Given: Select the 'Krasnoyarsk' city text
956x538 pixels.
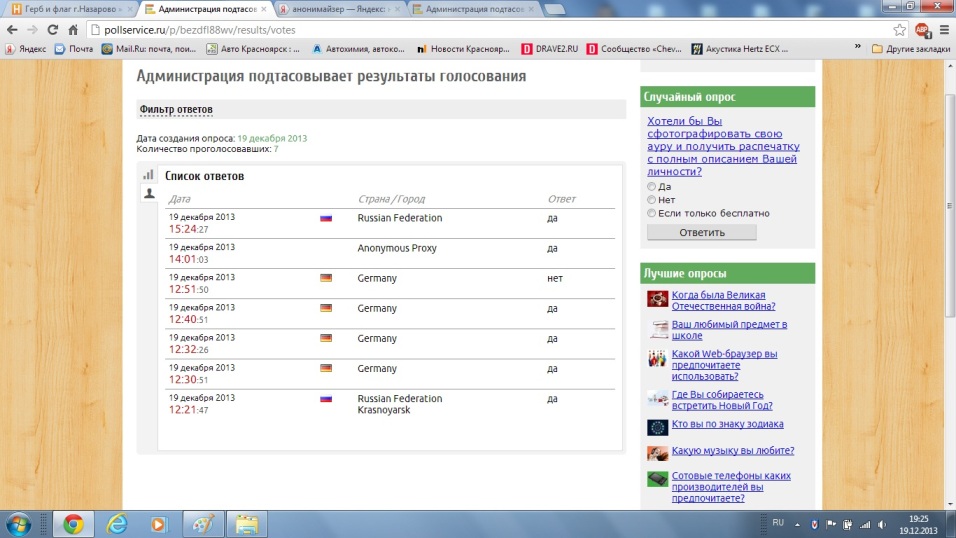Looking at the screenshot, I should click(x=383, y=410).
